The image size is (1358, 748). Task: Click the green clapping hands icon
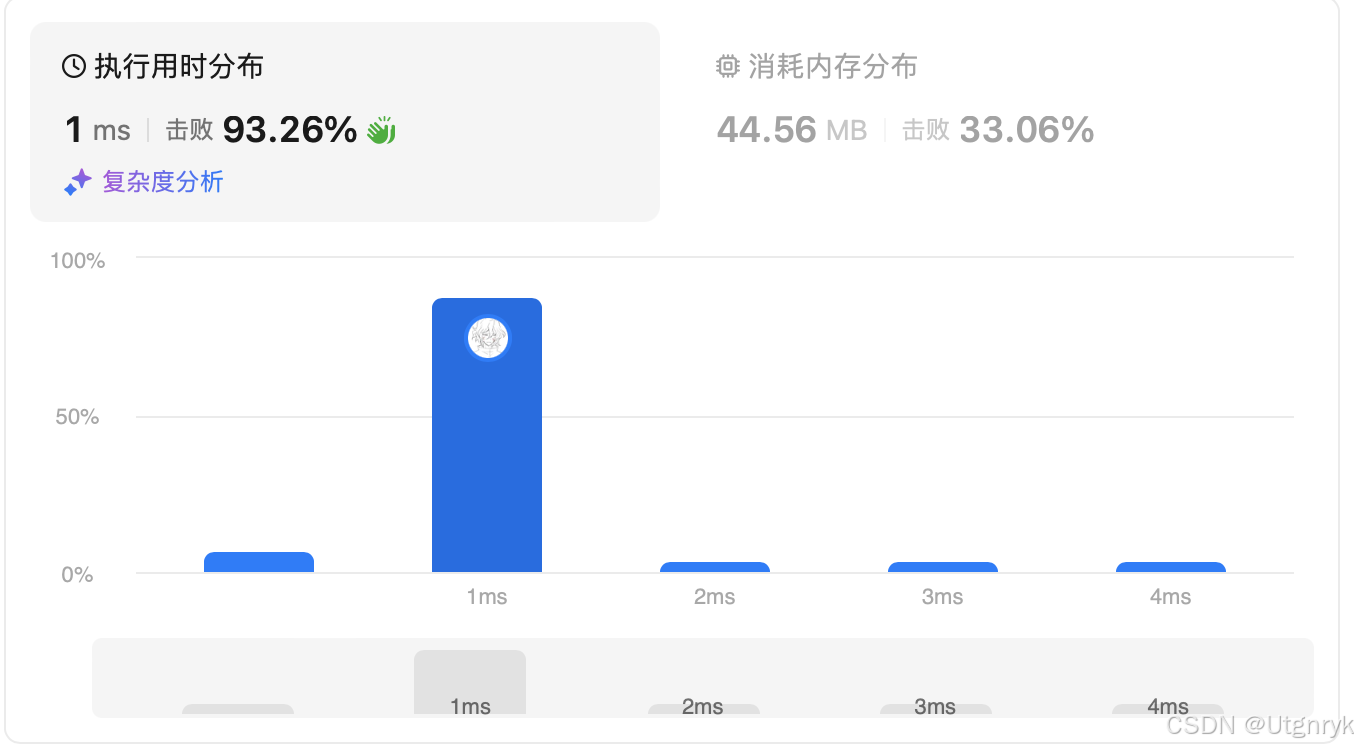pyautogui.click(x=381, y=130)
